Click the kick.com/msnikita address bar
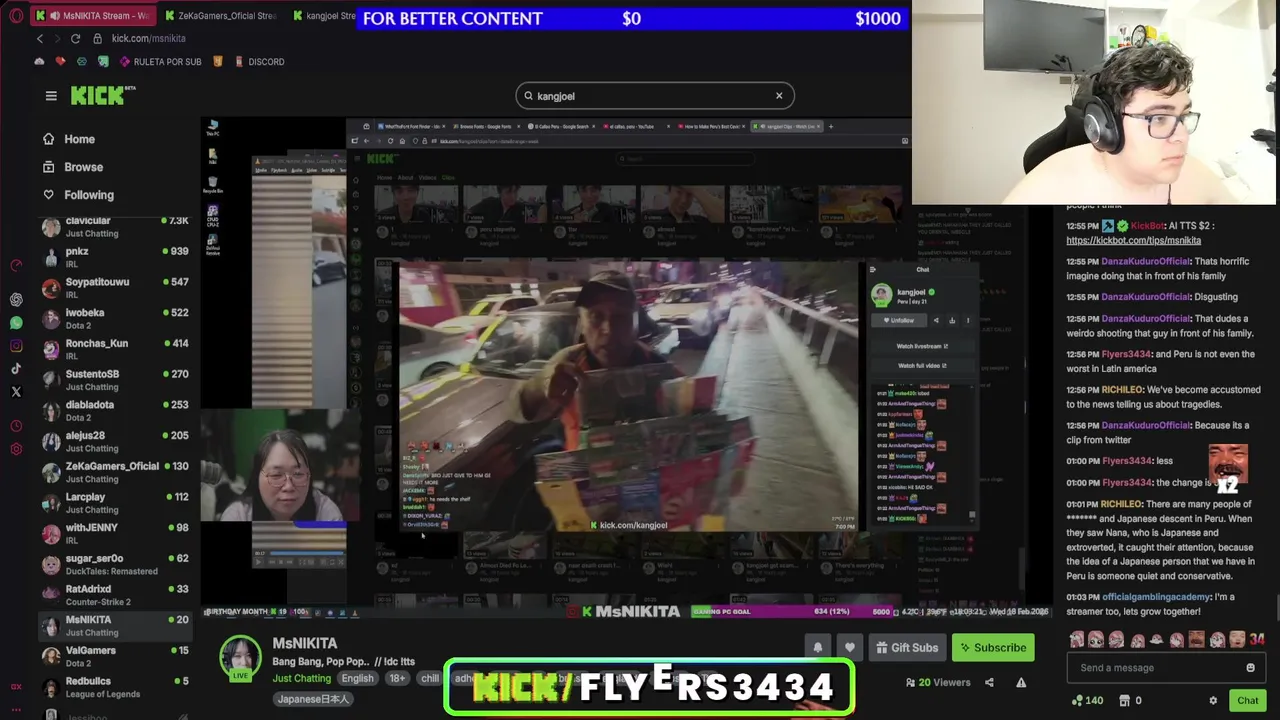The width and height of the screenshot is (1280, 720). click(x=148, y=38)
